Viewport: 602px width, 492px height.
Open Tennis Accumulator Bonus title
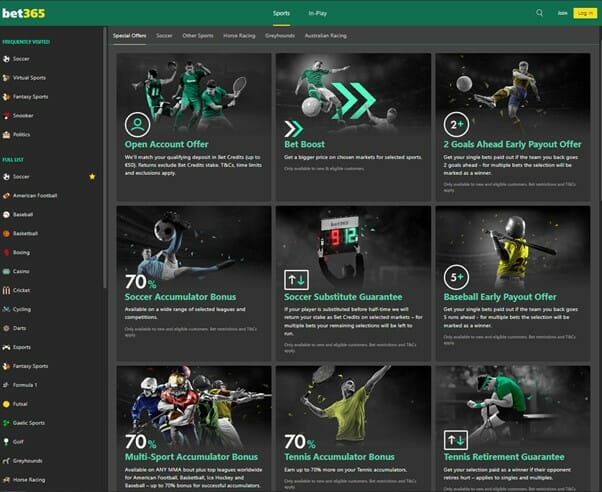point(339,457)
